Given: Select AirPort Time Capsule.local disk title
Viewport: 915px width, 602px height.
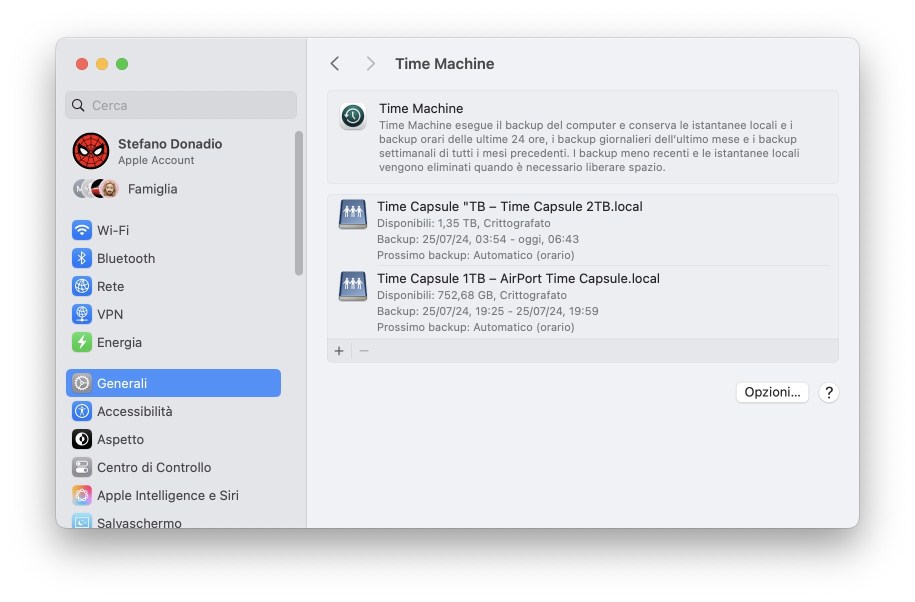Looking at the screenshot, I should pos(518,278).
